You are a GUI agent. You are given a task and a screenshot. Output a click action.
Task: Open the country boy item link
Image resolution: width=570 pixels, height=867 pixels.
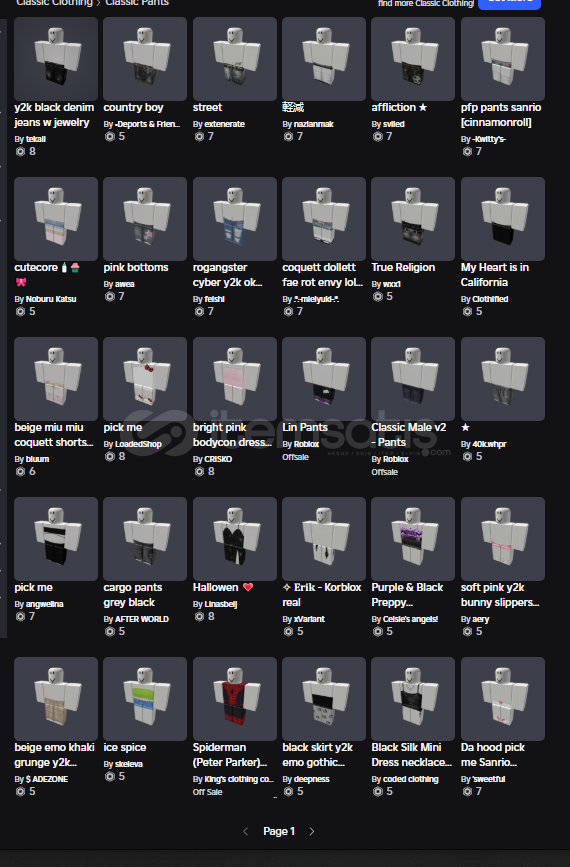133,107
